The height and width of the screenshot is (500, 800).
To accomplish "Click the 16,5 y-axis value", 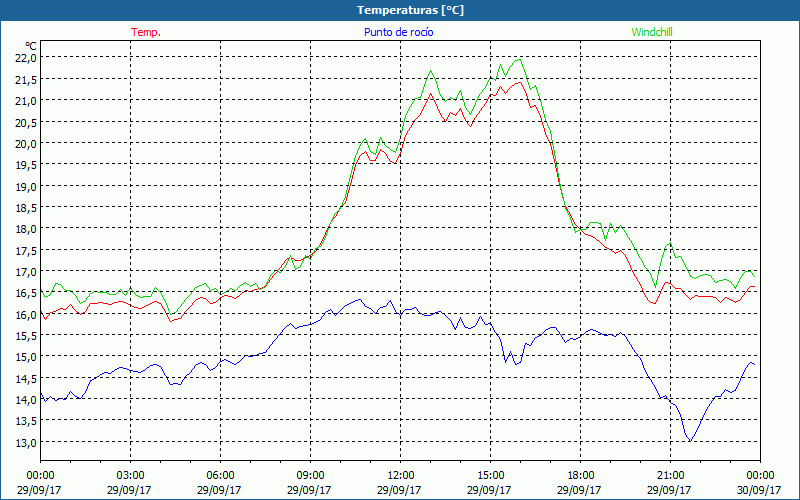I will (x=27, y=293).
